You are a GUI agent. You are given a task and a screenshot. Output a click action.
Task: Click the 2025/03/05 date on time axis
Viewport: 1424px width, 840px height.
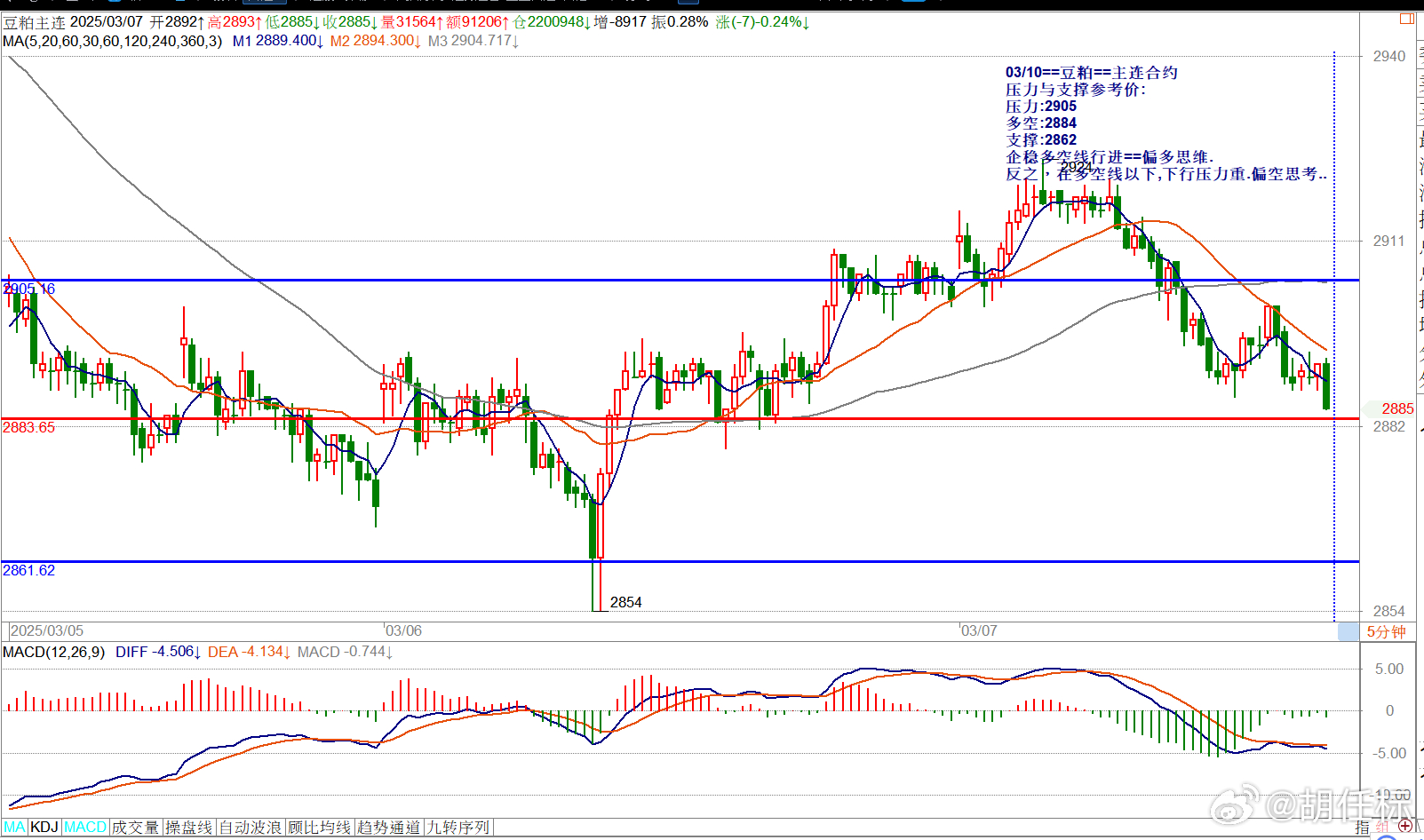coord(47,630)
